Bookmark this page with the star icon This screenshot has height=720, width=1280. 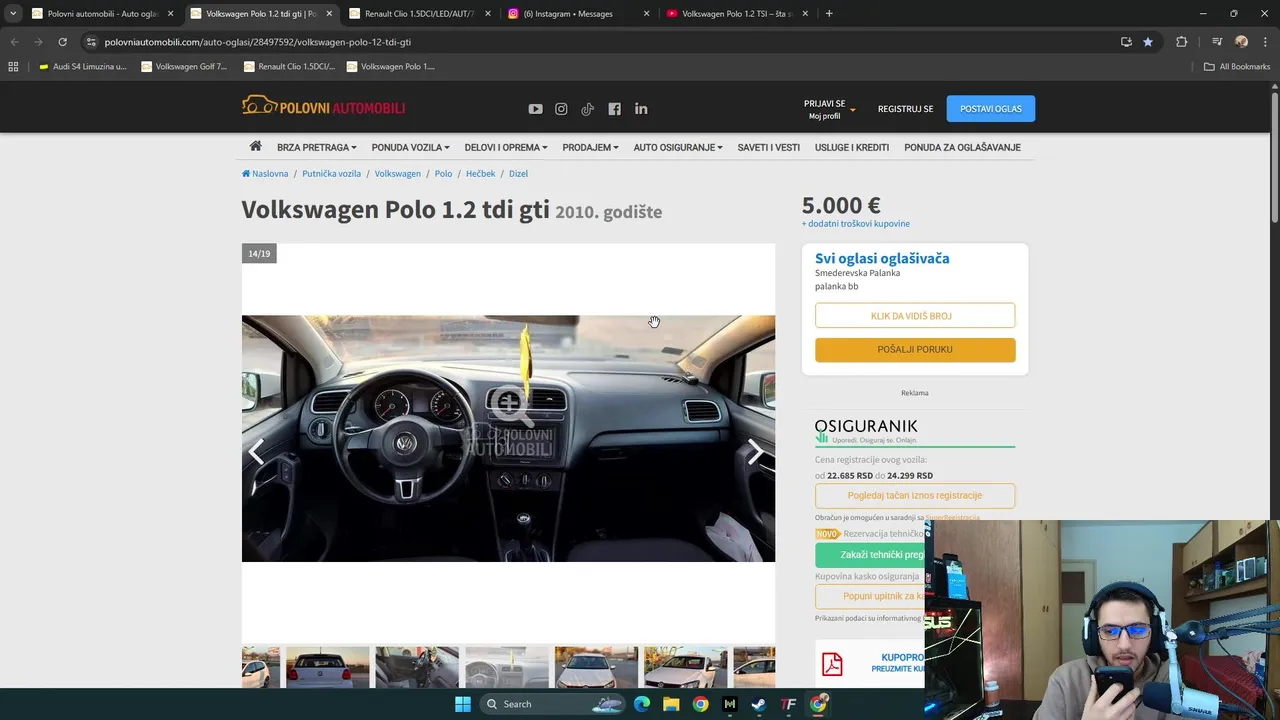tap(1148, 42)
